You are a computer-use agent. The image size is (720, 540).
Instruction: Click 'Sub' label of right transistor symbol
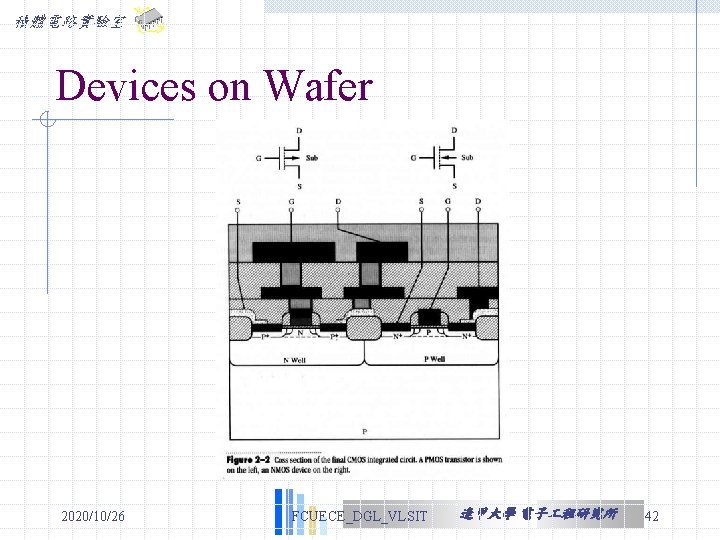[x=467, y=158]
